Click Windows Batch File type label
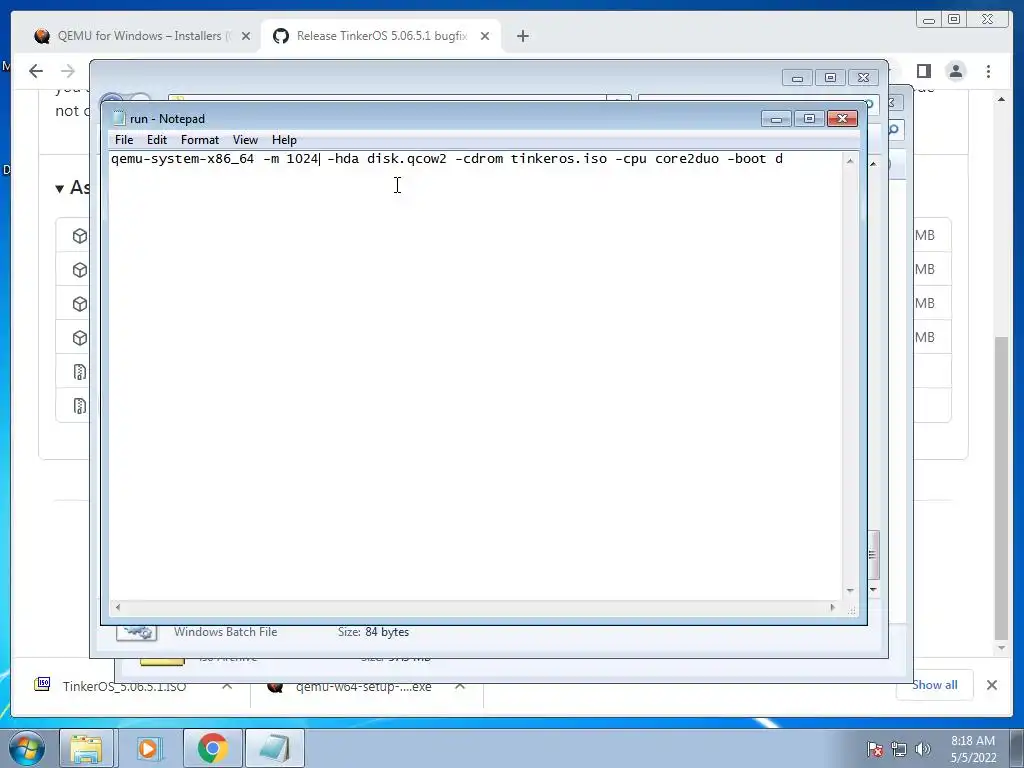This screenshot has width=1024, height=768. pos(225,632)
